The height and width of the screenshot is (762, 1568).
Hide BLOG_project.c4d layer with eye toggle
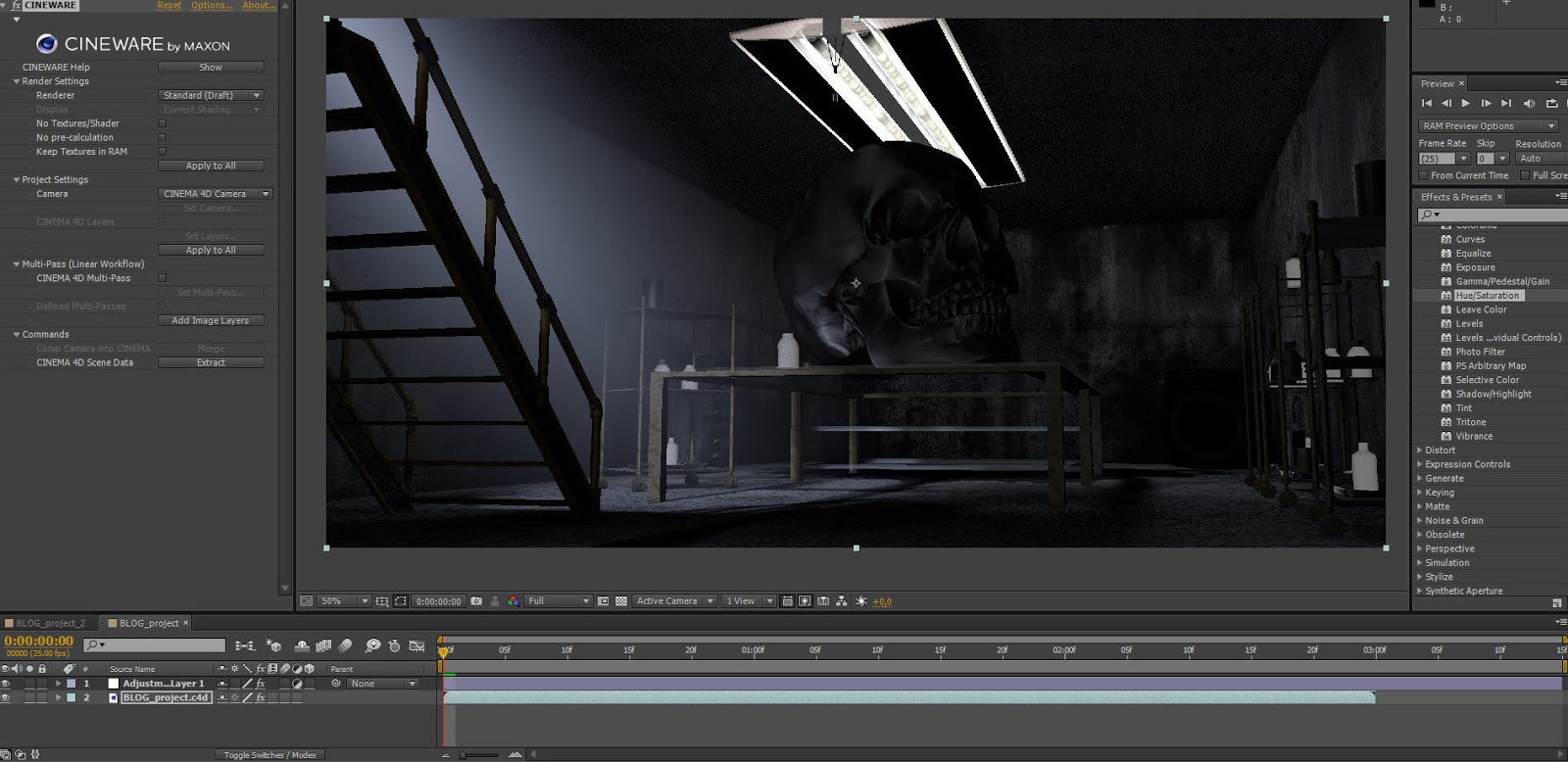[6, 697]
